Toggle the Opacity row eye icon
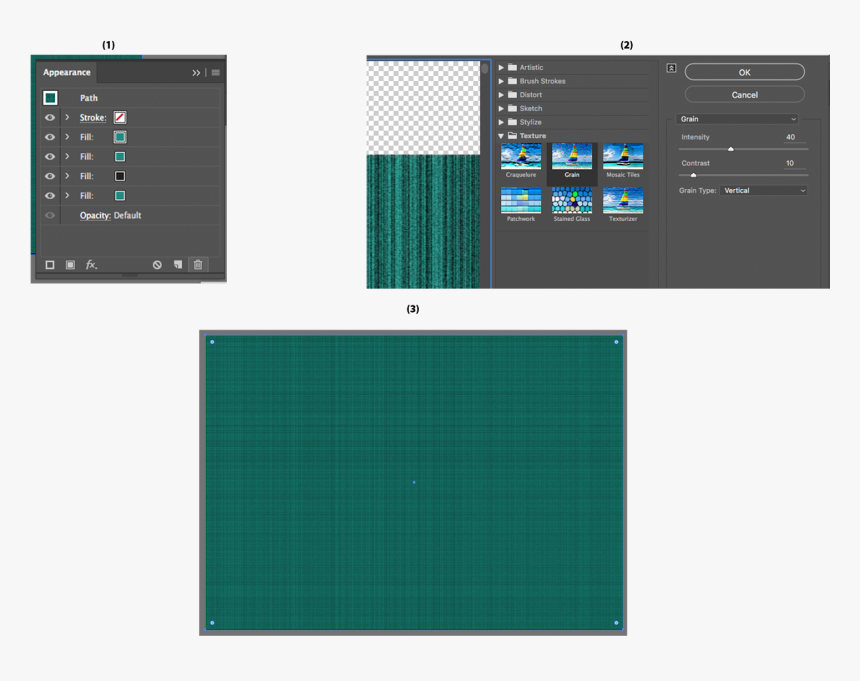 pos(50,215)
